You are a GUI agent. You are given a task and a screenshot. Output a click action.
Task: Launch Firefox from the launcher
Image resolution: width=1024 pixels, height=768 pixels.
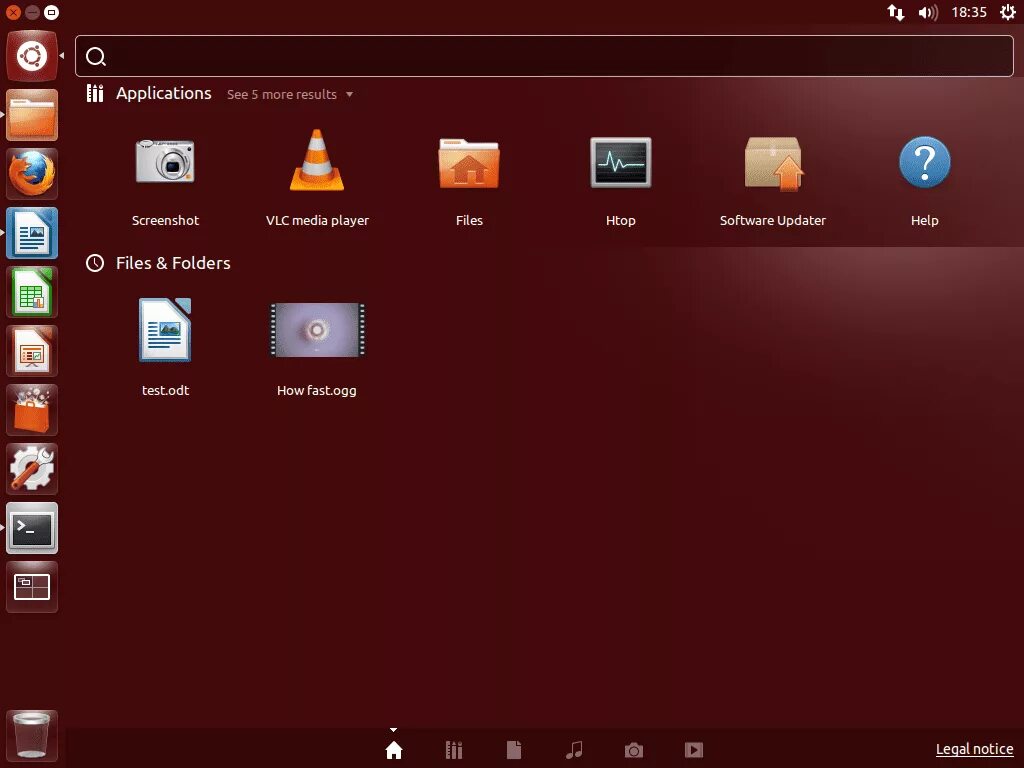32,174
